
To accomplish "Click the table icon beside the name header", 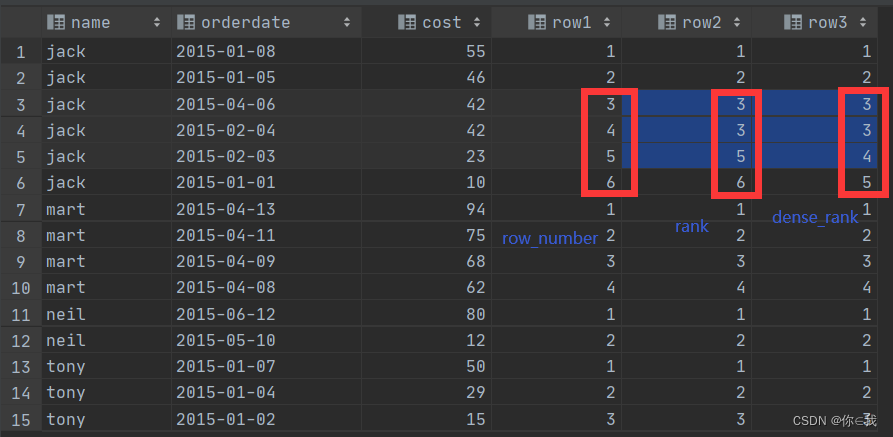I will [55, 22].
